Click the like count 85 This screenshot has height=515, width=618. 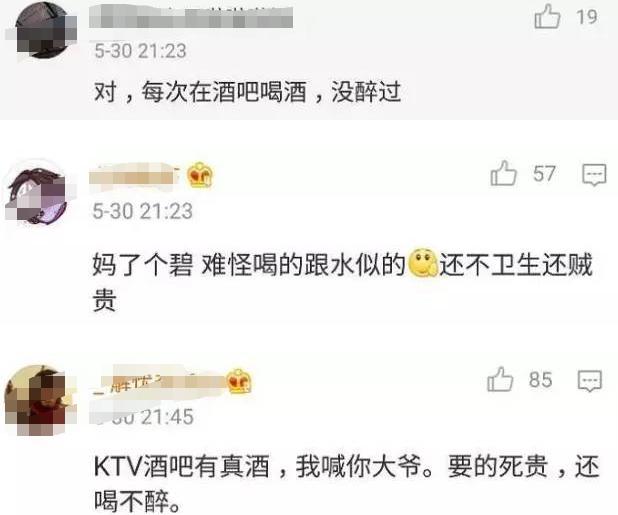[540, 380]
